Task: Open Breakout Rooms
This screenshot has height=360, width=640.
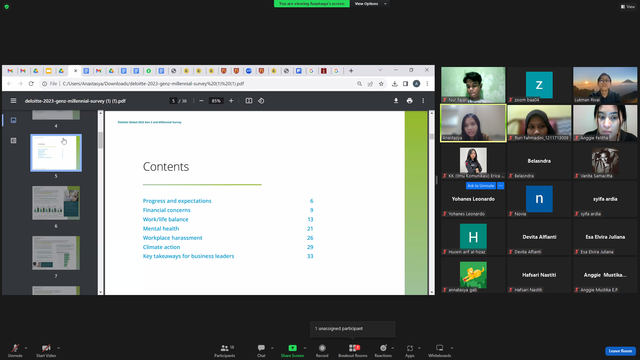Action: coord(353,350)
